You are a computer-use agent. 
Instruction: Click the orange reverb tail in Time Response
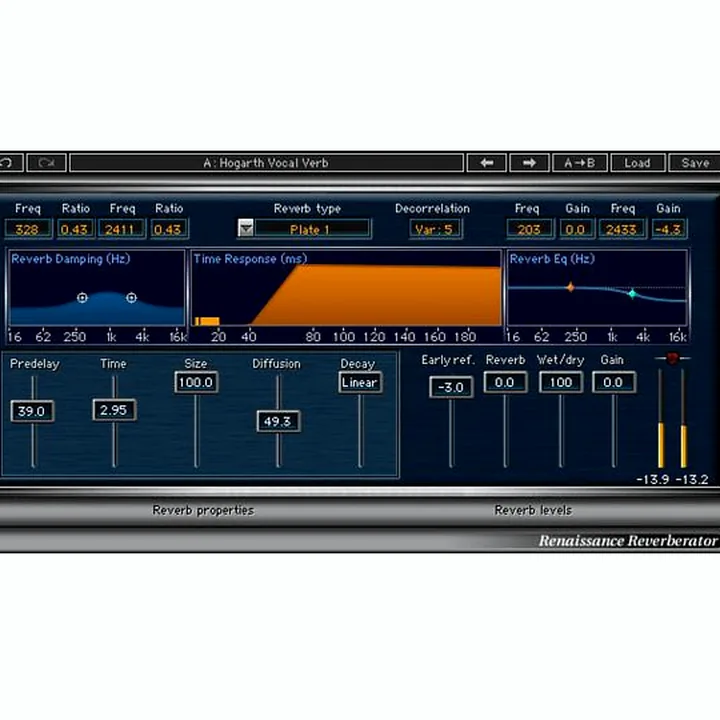381,296
